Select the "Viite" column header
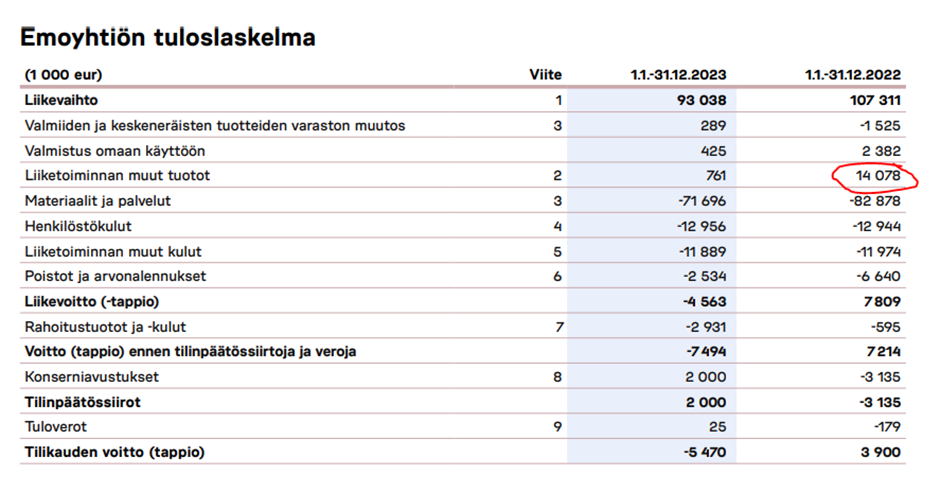The image size is (940, 493). (545, 75)
